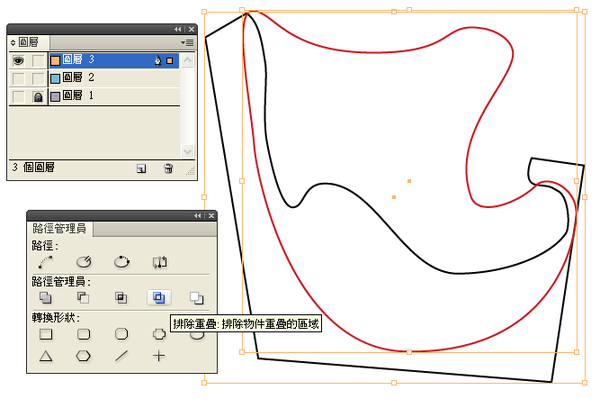Click the purple color swatch of 圖層 1
This screenshot has width=600, height=399.
click(x=55, y=96)
